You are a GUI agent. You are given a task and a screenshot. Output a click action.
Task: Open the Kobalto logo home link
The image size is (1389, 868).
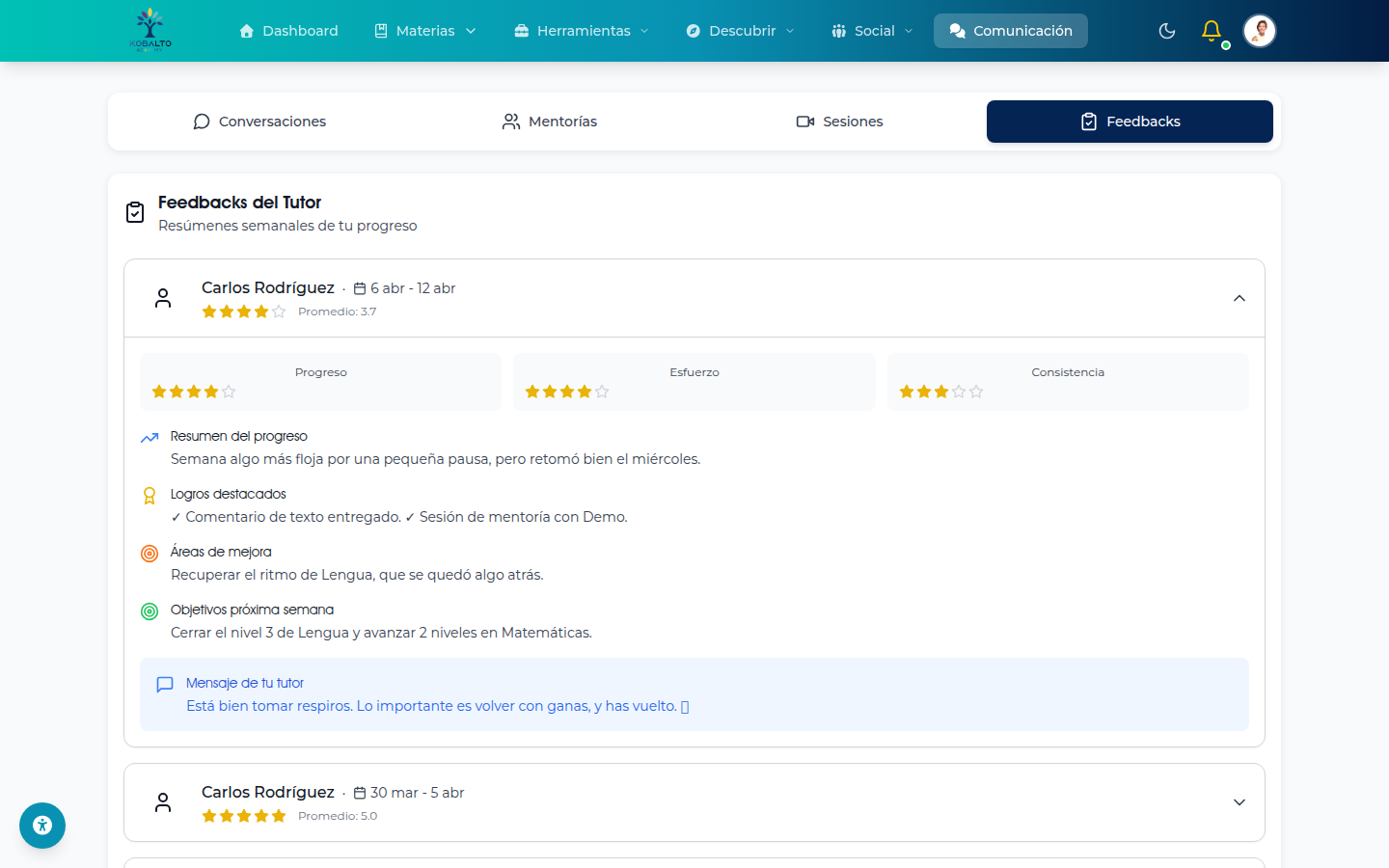(150, 30)
